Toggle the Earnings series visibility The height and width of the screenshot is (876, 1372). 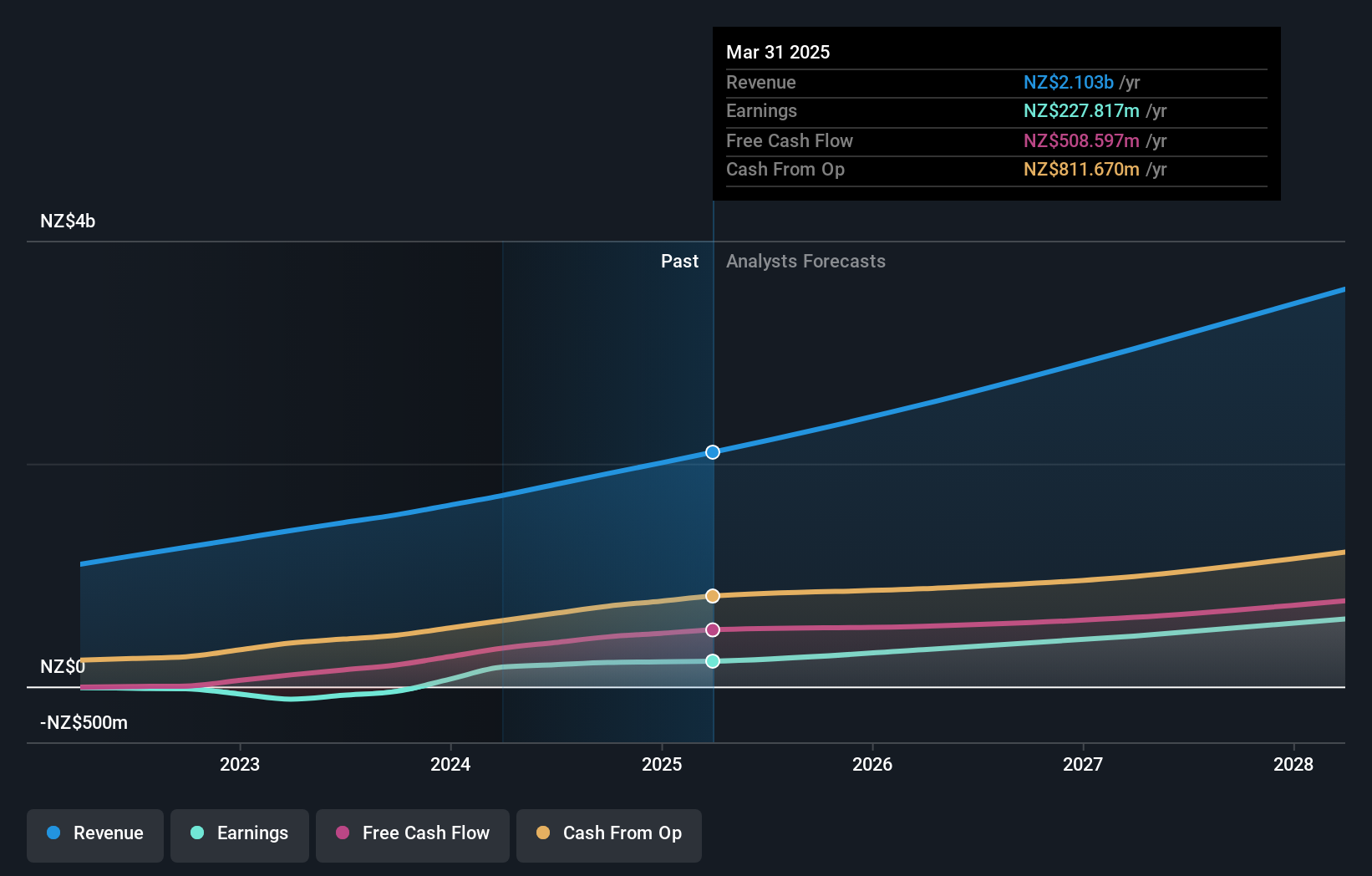[x=239, y=833]
